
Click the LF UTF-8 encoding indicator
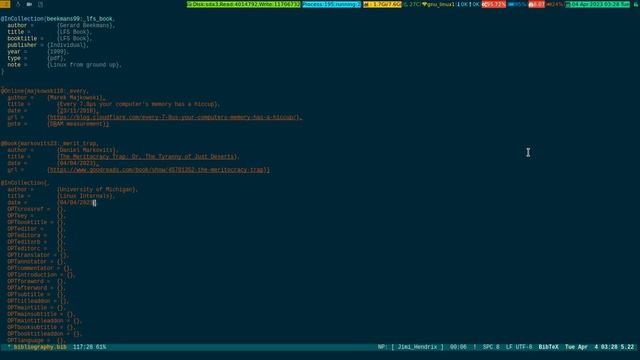coord(519,347)
